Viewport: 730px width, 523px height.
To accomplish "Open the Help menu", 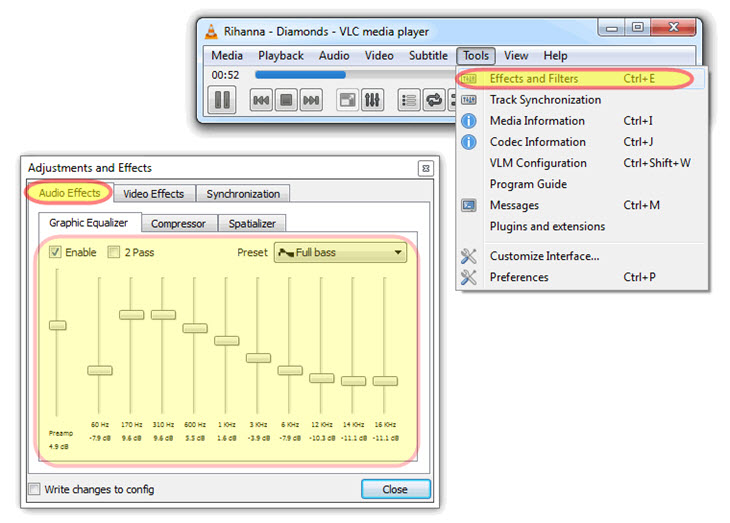I will pos(555,55).
